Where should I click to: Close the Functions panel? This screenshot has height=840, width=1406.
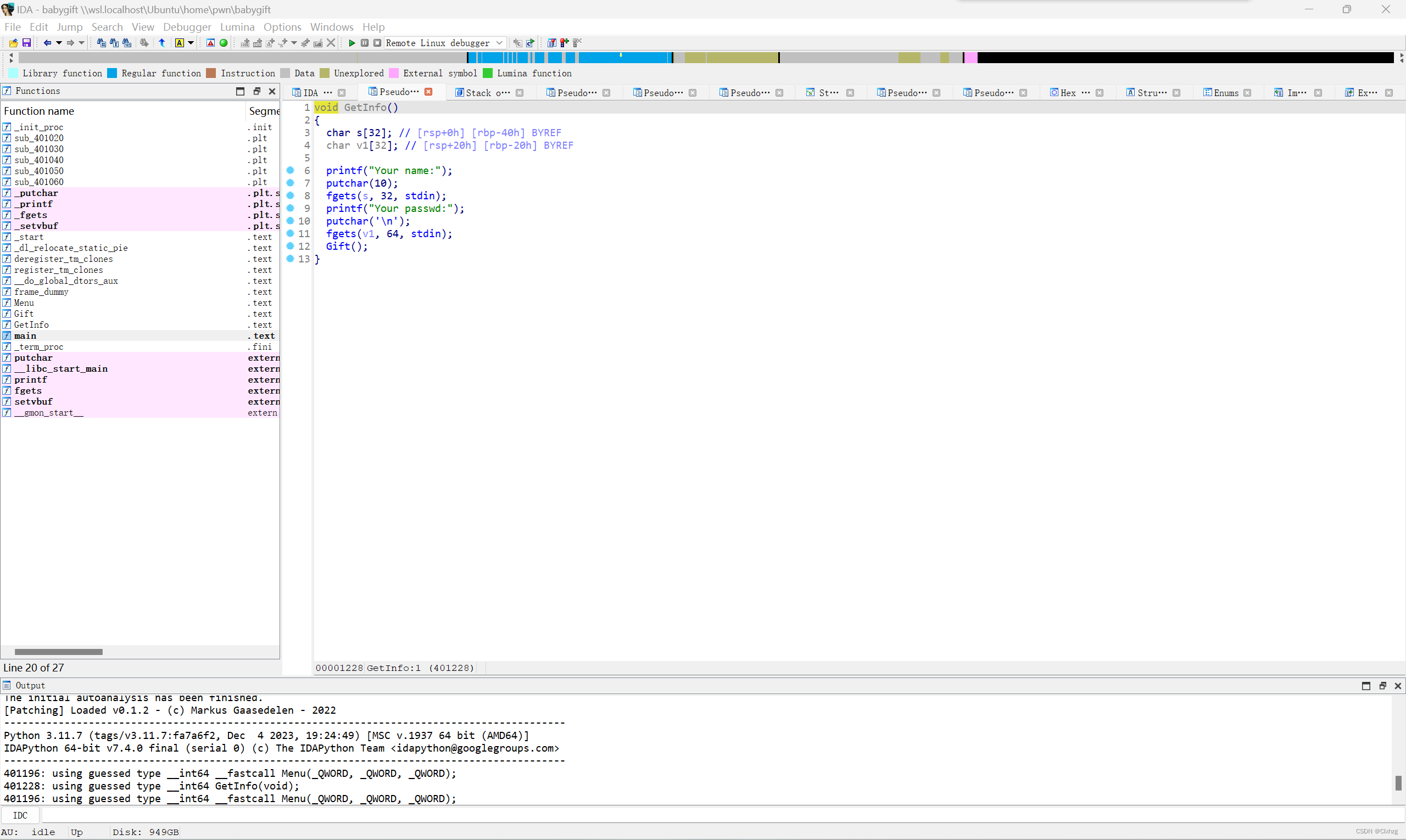point(272,91)
